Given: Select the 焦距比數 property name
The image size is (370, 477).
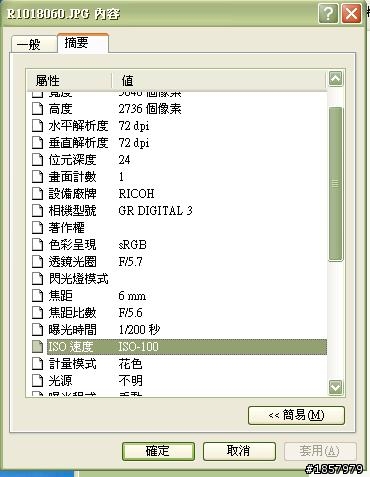Looking at the screenshot, I should coord(72,313).
